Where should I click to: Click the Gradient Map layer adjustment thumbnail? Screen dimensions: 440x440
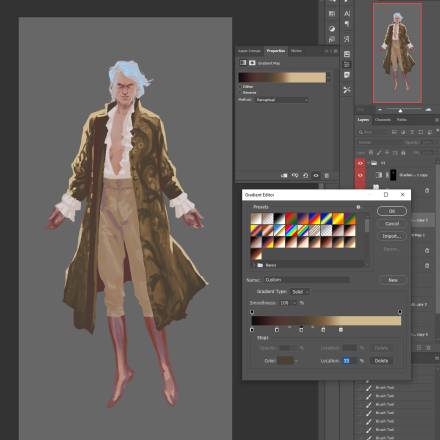[379, 175]
